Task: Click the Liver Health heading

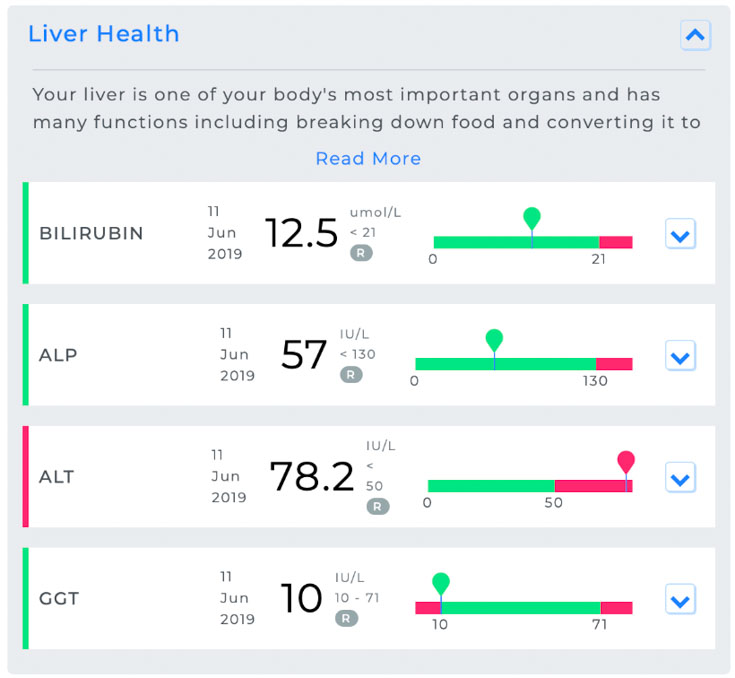Action: coord(104,34)
